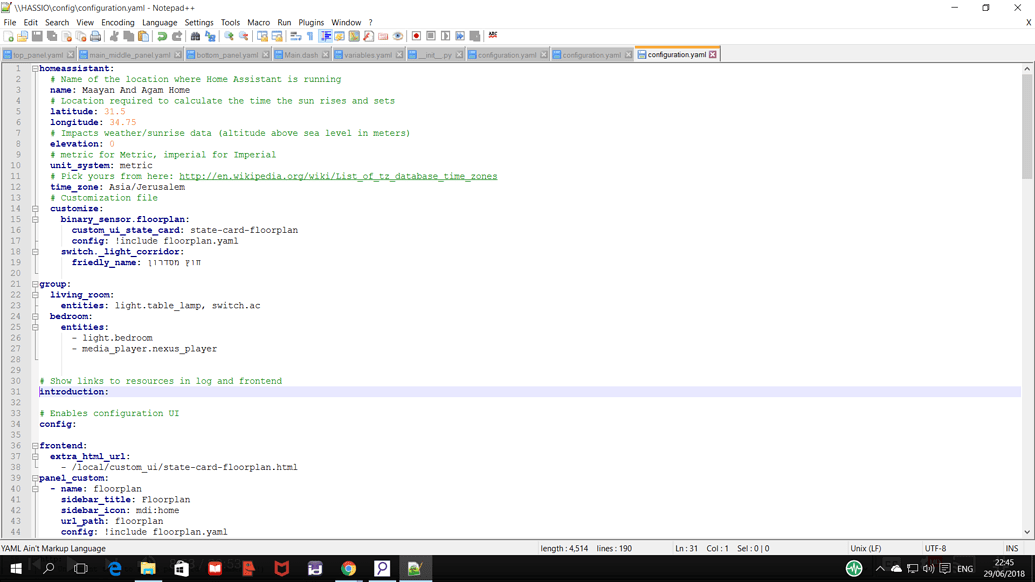Click the Wikipedia tz database time zones link

[337, 176]
